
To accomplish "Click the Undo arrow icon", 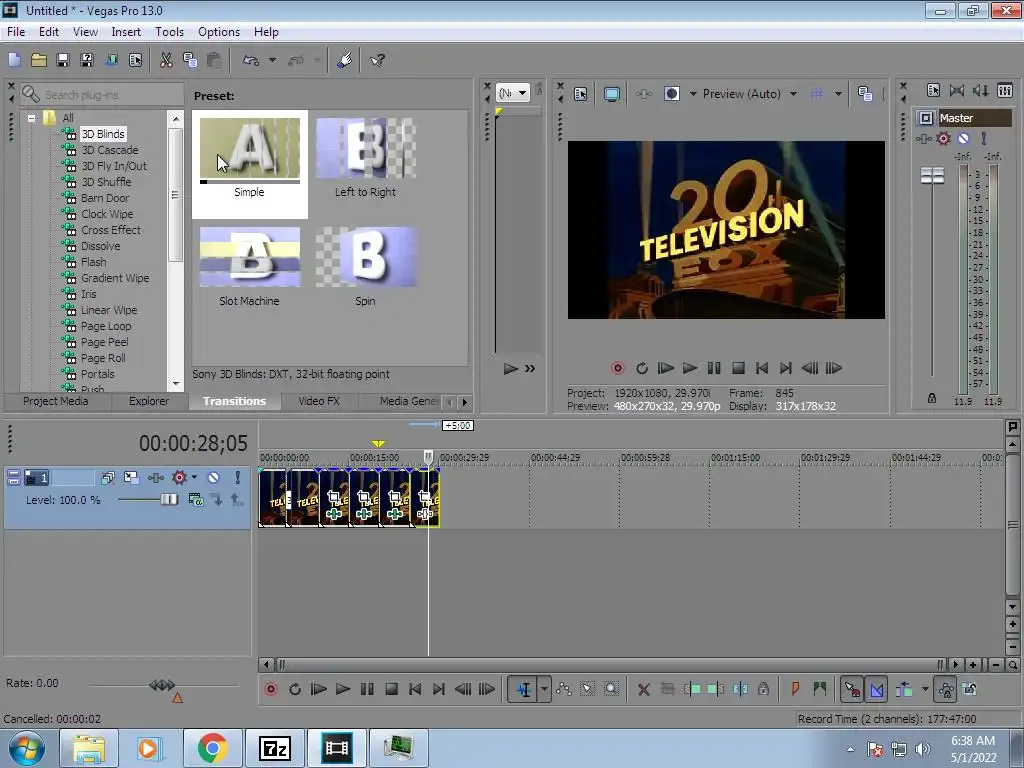I will tap(251, 60).
